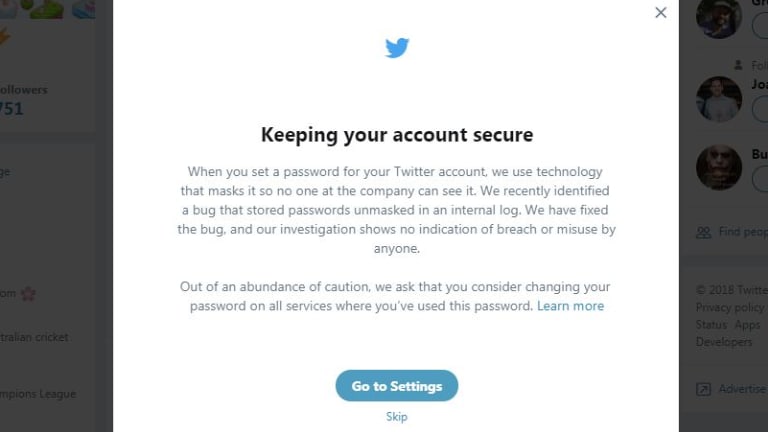
Task: Open the Apps footer link
Action: pyautogui.click(x=747, y=325)
